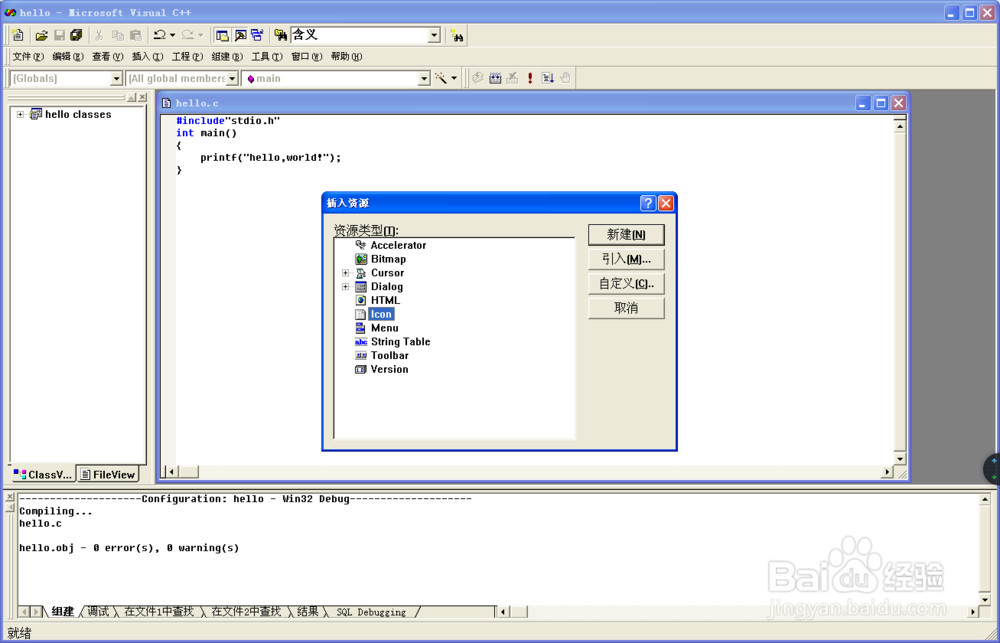Select the 调试 output tab
Viewport: 1000px width, 643px height.
[x=98, y=612]
